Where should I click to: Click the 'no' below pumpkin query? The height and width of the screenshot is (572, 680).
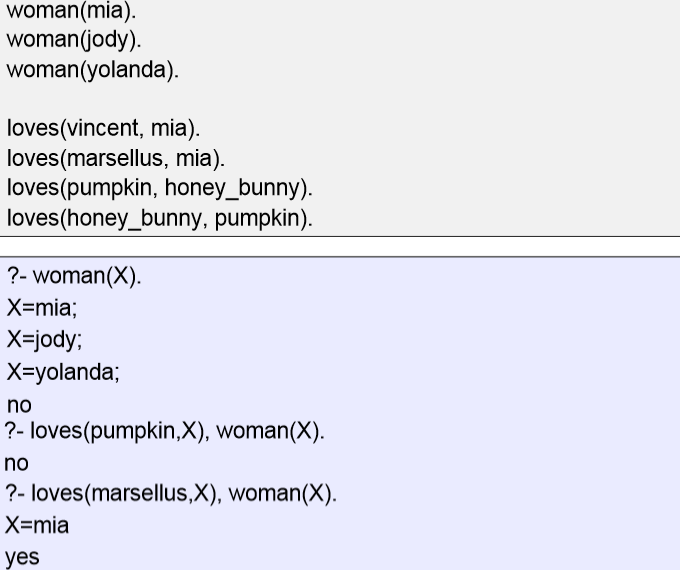pos(16,464)
